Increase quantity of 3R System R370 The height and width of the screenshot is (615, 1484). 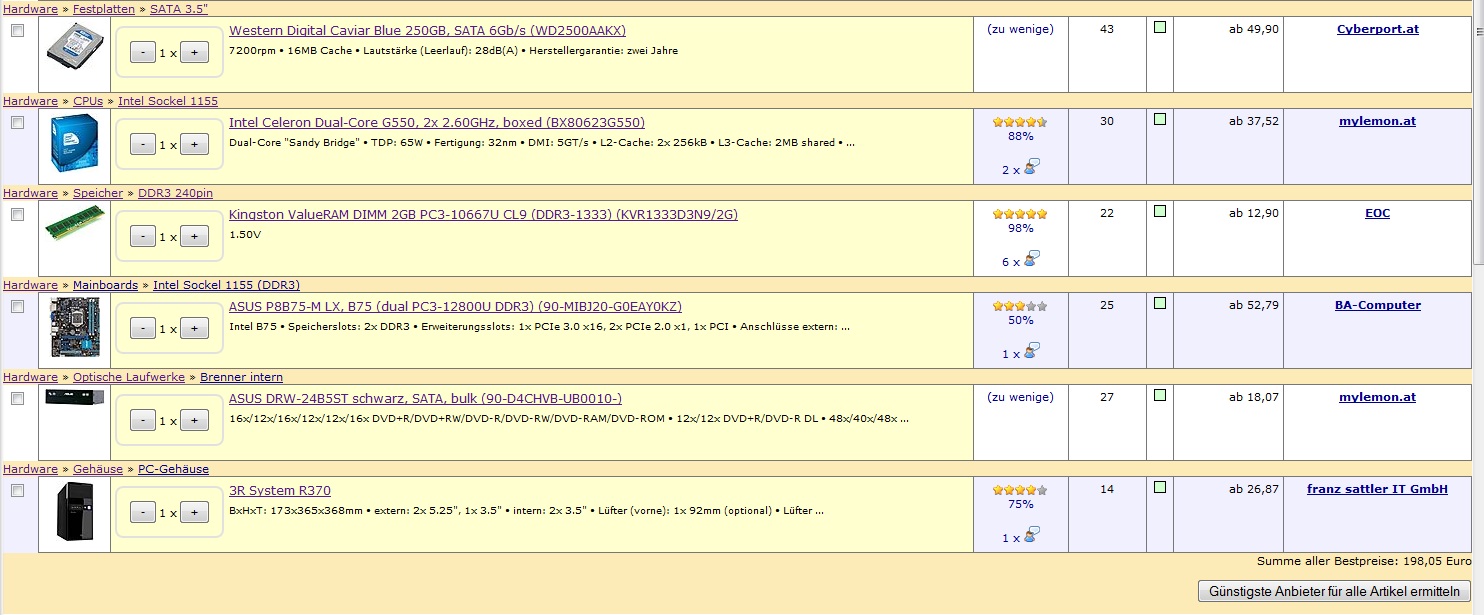click(x=194, y=512)
